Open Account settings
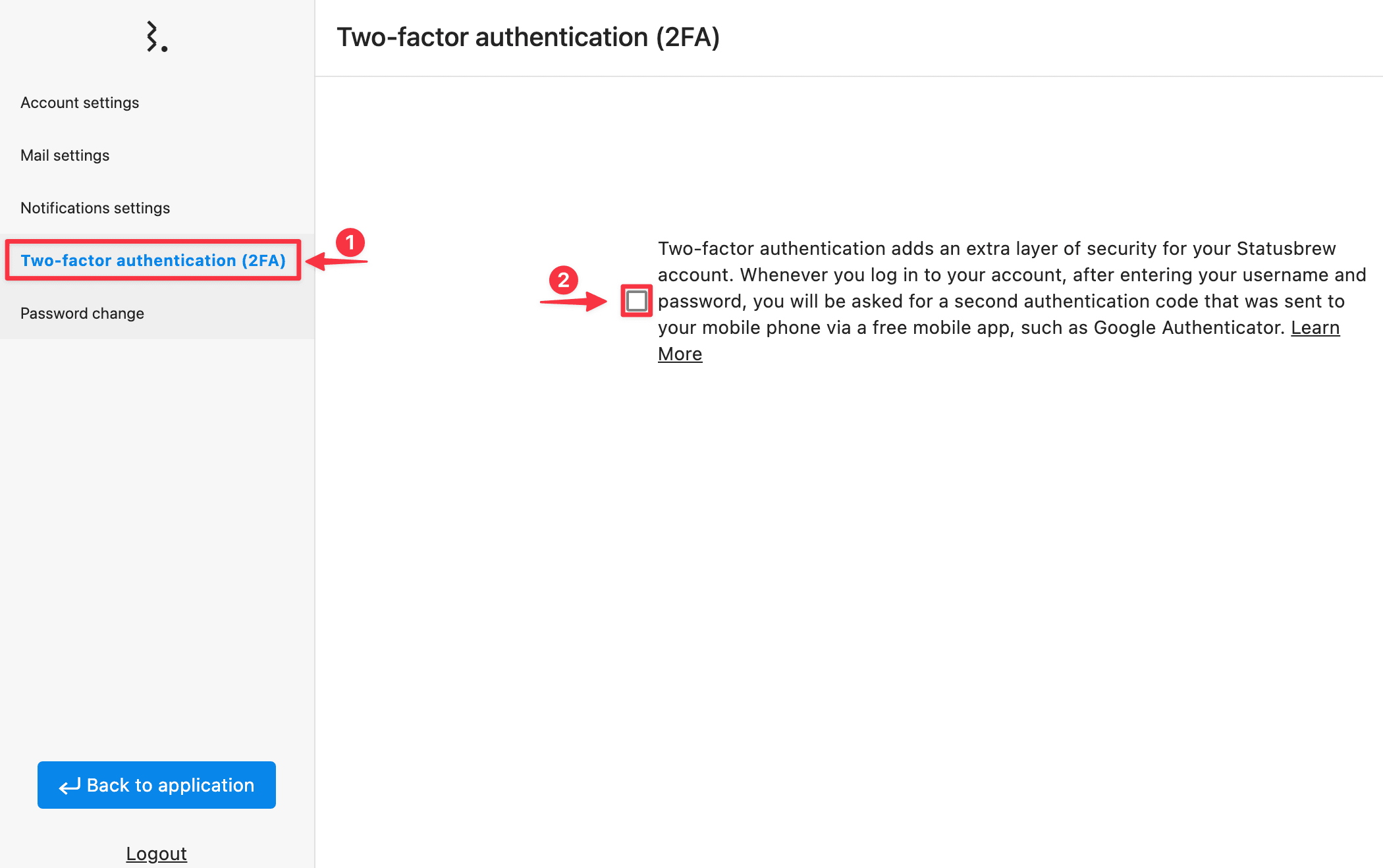1383x868 pixels. point(80,103)
